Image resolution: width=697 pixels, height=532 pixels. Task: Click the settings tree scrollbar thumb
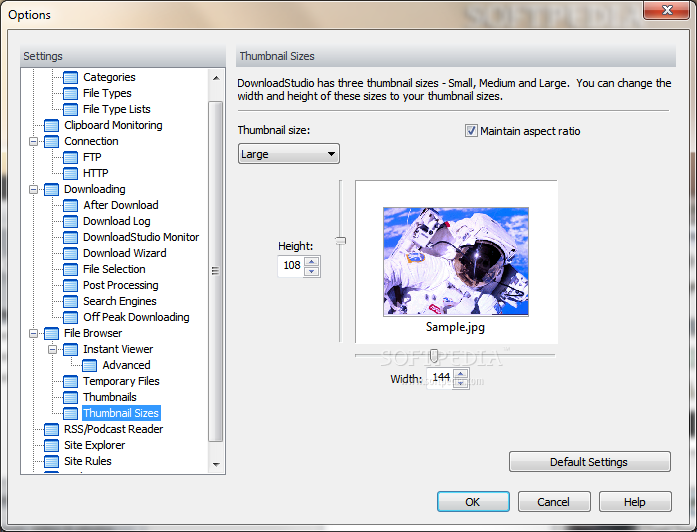(216, 271)
